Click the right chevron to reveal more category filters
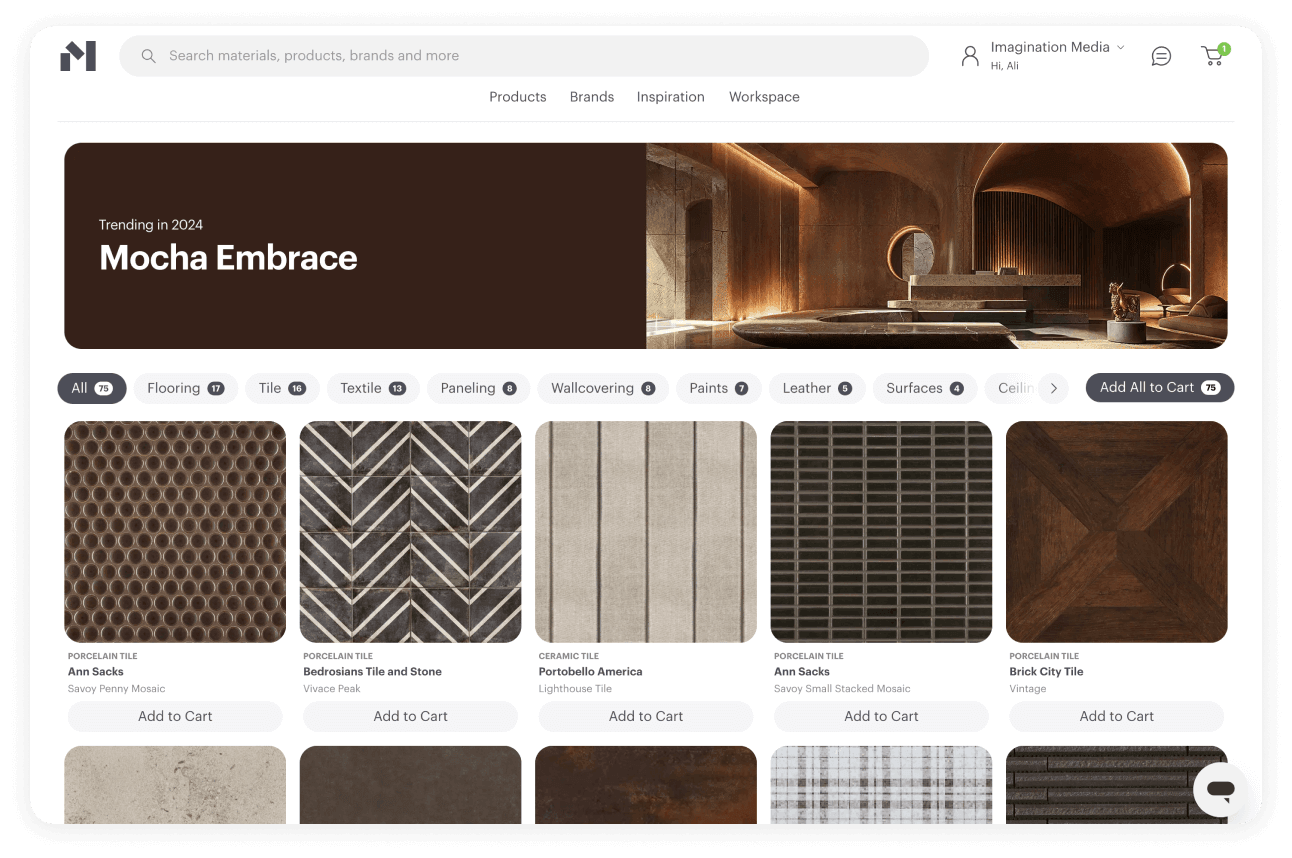The height and width of the screenshot is (858, 1292). tap(1054, 388)
